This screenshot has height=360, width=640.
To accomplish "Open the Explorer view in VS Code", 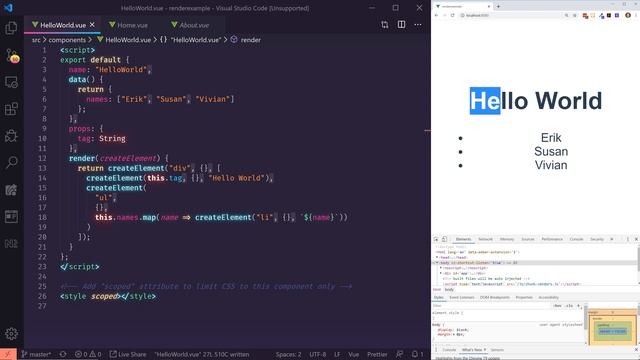I will coord(11,28).
